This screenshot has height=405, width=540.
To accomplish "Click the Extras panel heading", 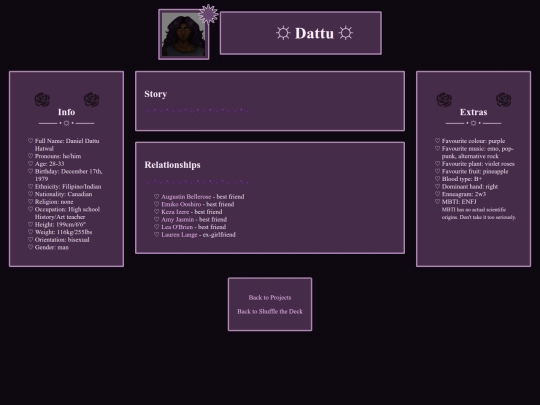I will 474,112.
